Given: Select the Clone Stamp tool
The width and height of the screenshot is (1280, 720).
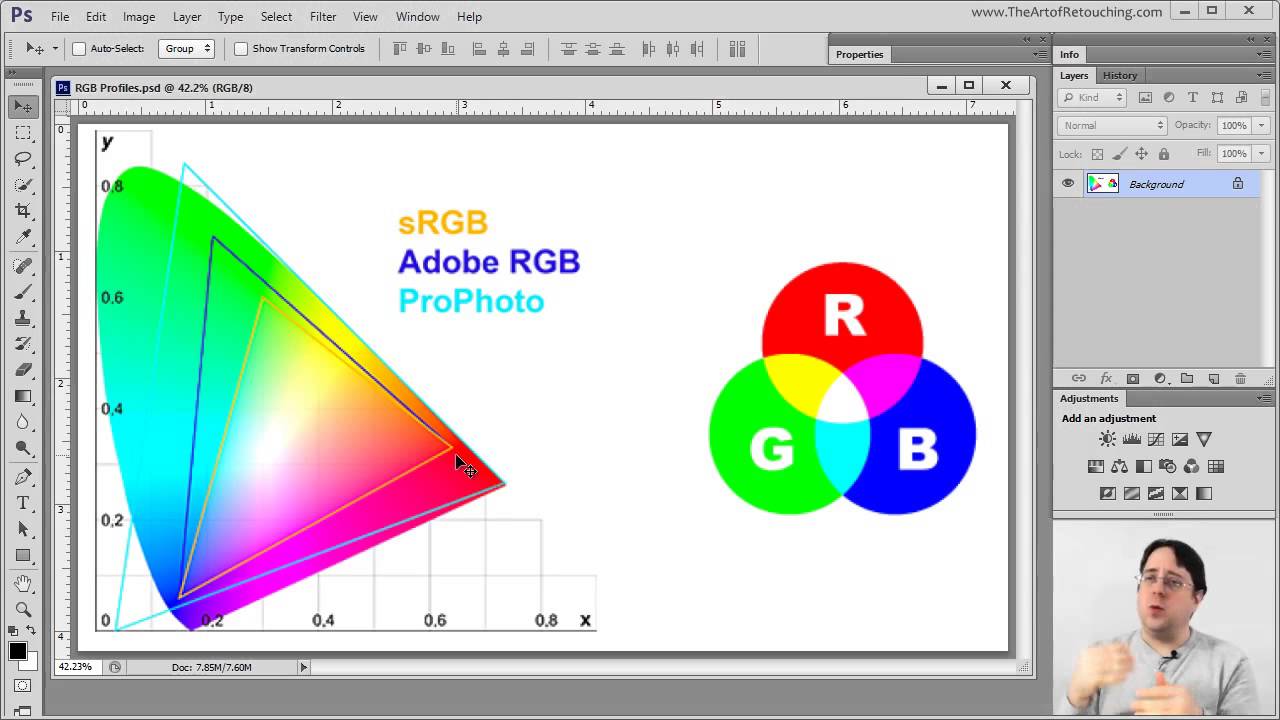Looking at the screenshot, I should point(23,318).
